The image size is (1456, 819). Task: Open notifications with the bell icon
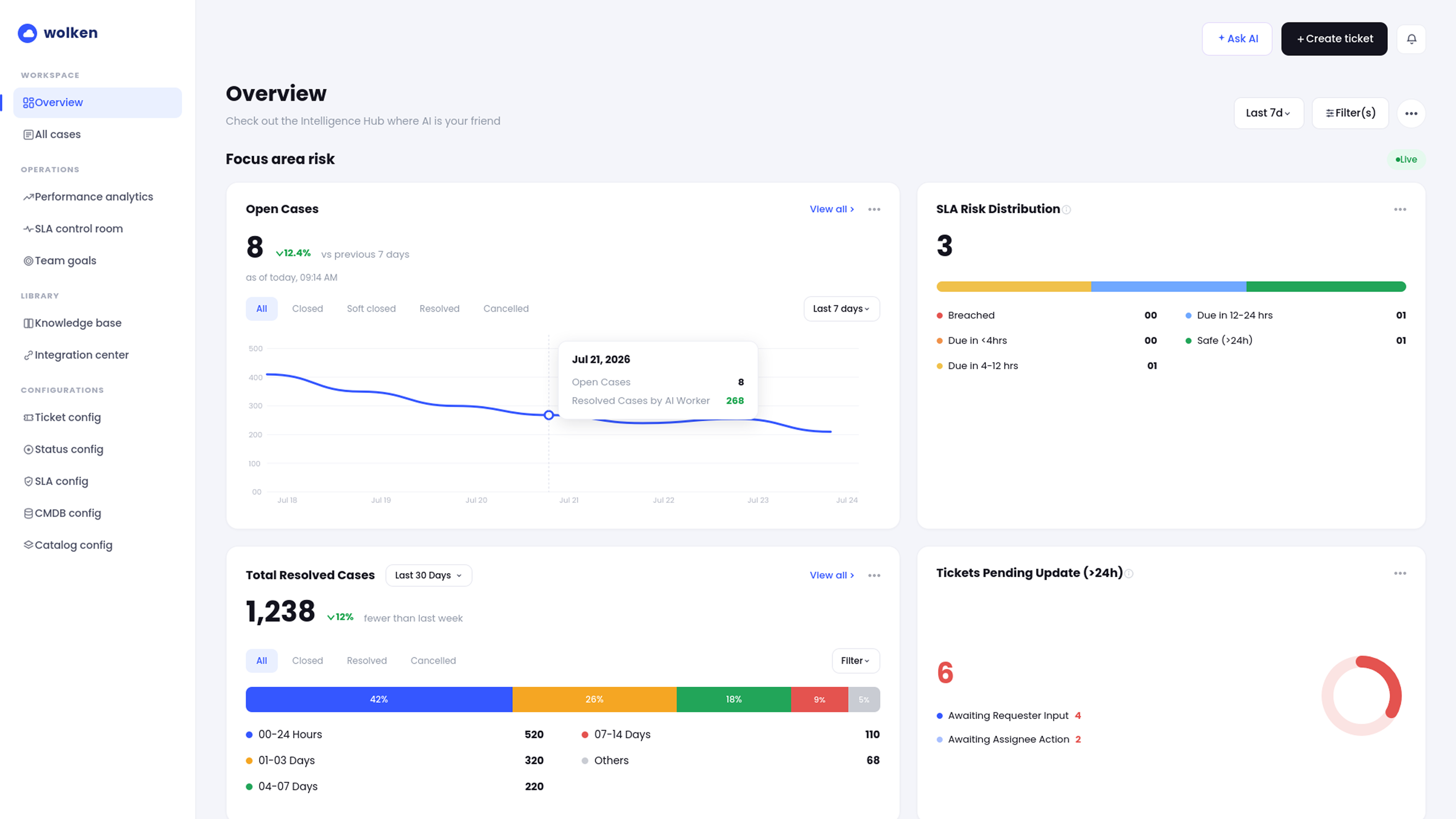(x=1411, y=39)
